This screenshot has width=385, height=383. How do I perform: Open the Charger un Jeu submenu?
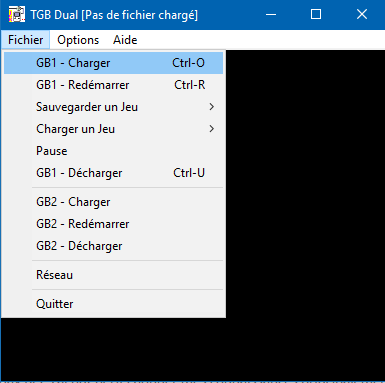pos(113,129)
